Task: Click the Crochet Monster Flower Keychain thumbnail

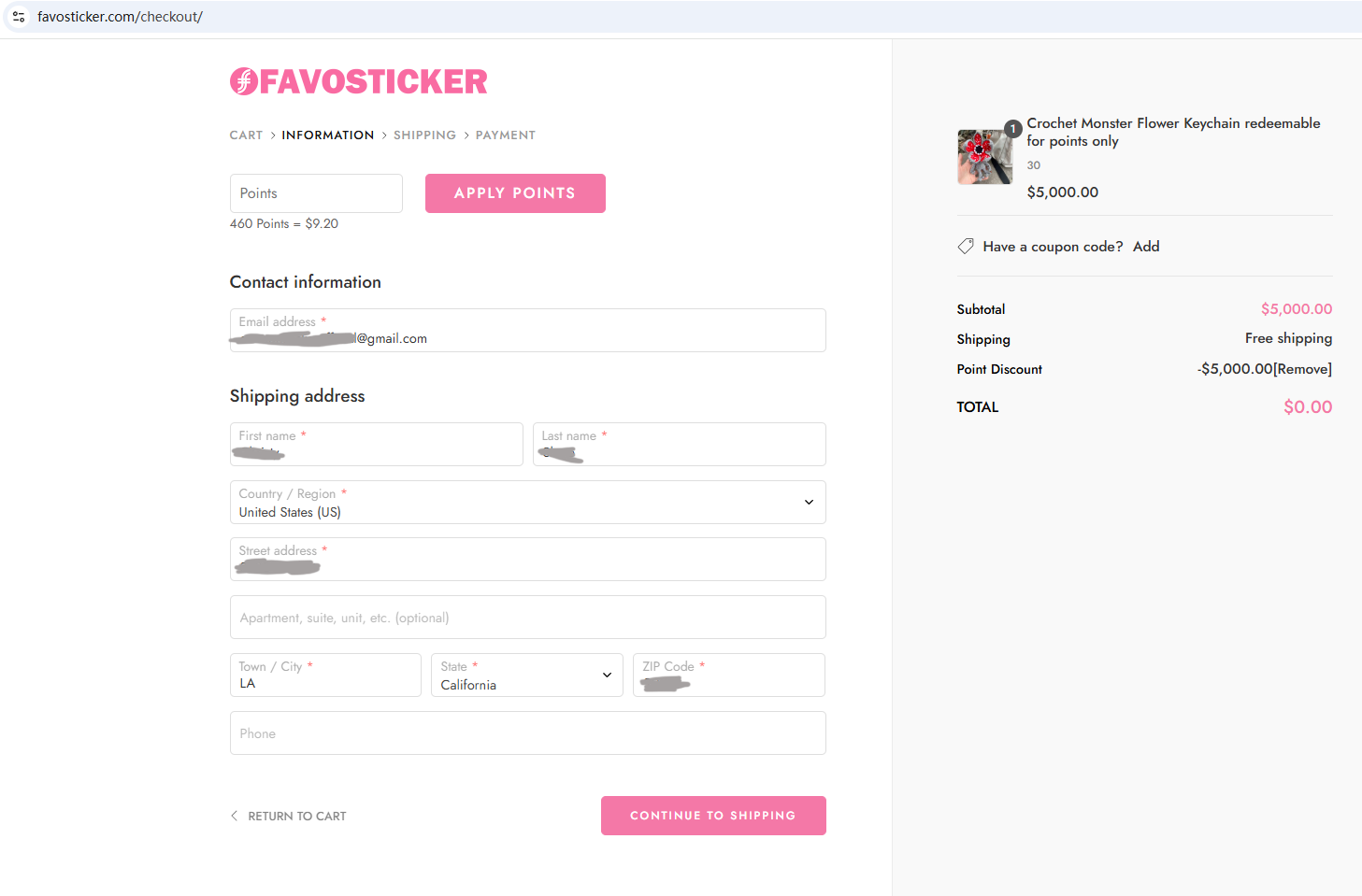Action: click(x=984, y=156)
